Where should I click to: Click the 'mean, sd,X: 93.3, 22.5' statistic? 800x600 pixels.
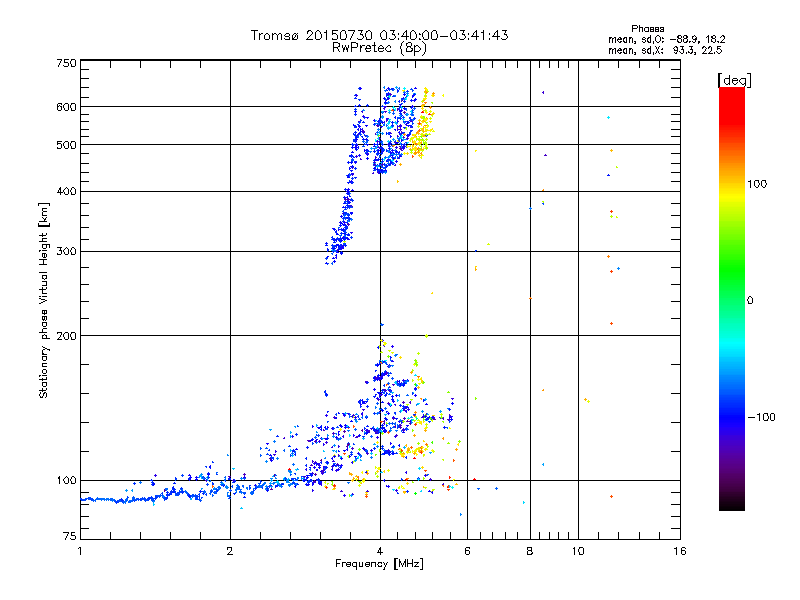pyautogui.click(x=665, y=50)
